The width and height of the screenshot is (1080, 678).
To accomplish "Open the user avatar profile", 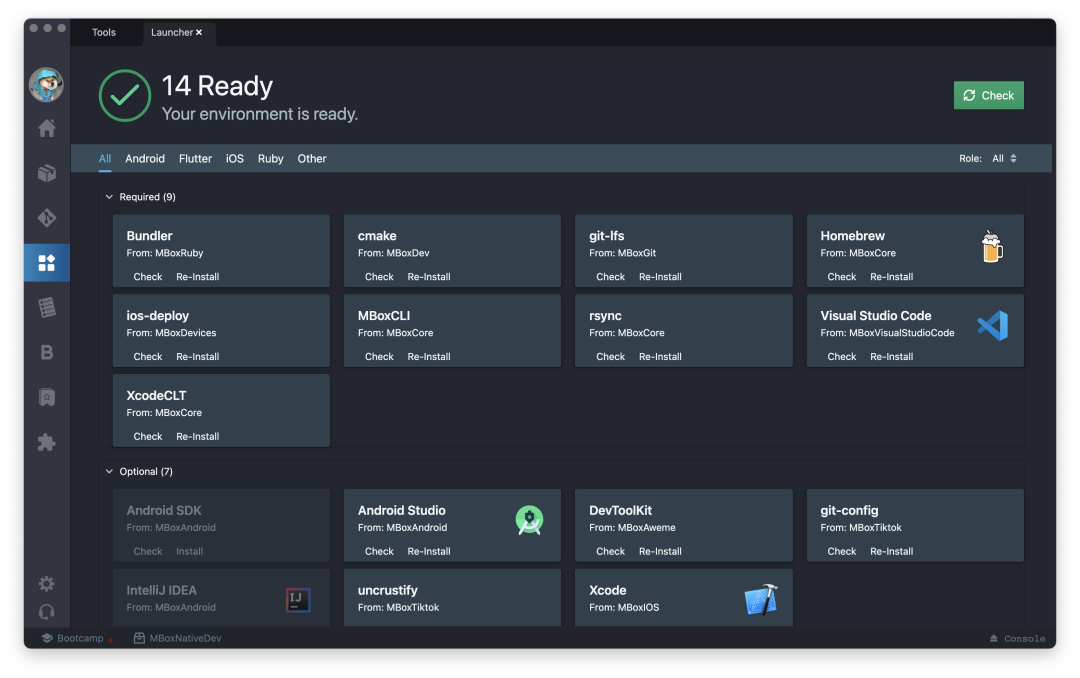I will (x=46, y=85).
